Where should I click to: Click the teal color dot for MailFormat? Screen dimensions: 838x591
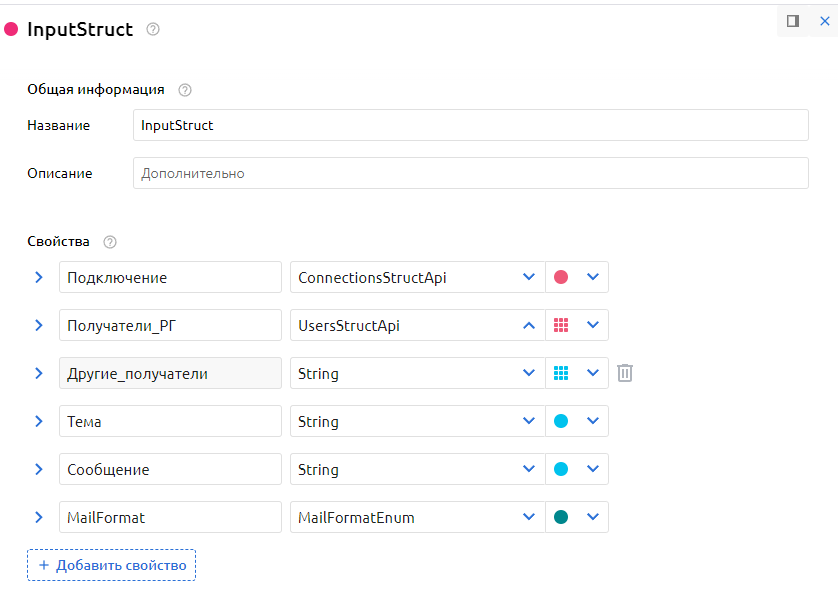click(x=561, y=517)
